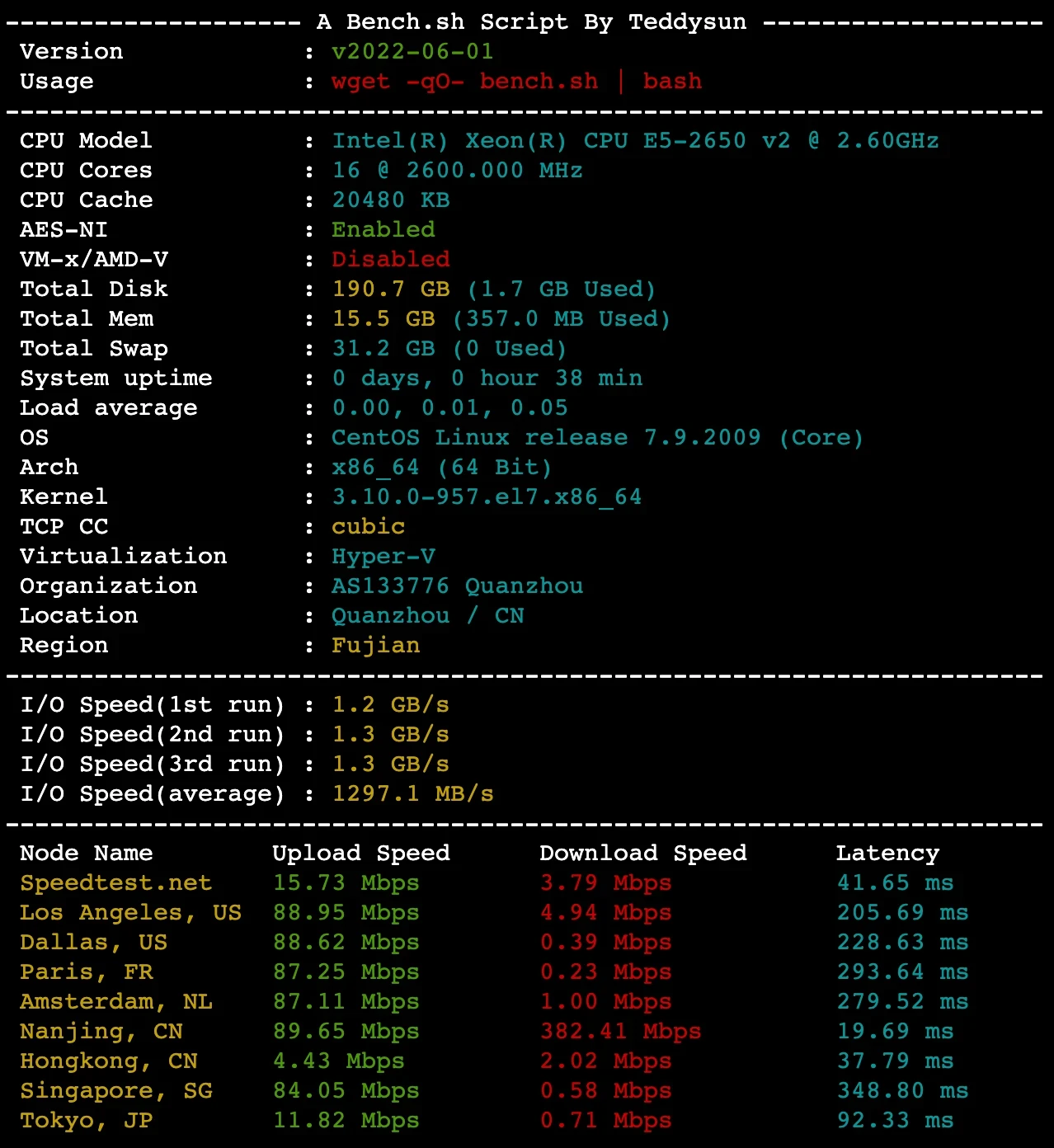This screenshot has height=1148, width=1054.
Task: Click the AES-NI Enabled status
Action: [383, 230]
